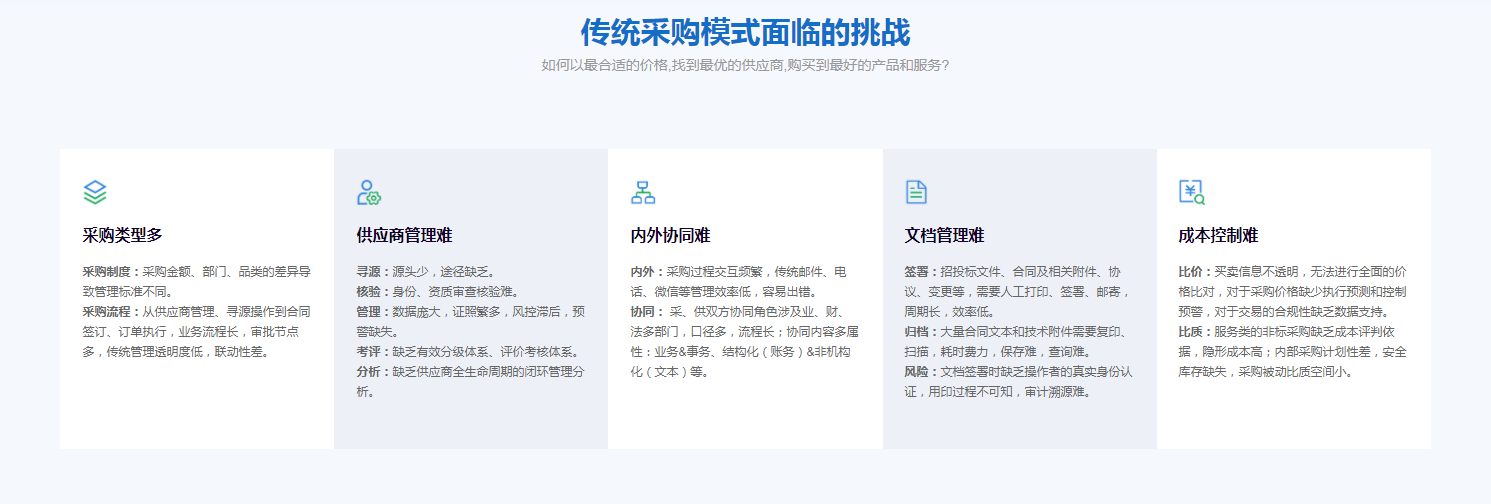Click the bold 考评 label in supplier card
Viewport: 1491px width, 504px height.
pos(369,352)
